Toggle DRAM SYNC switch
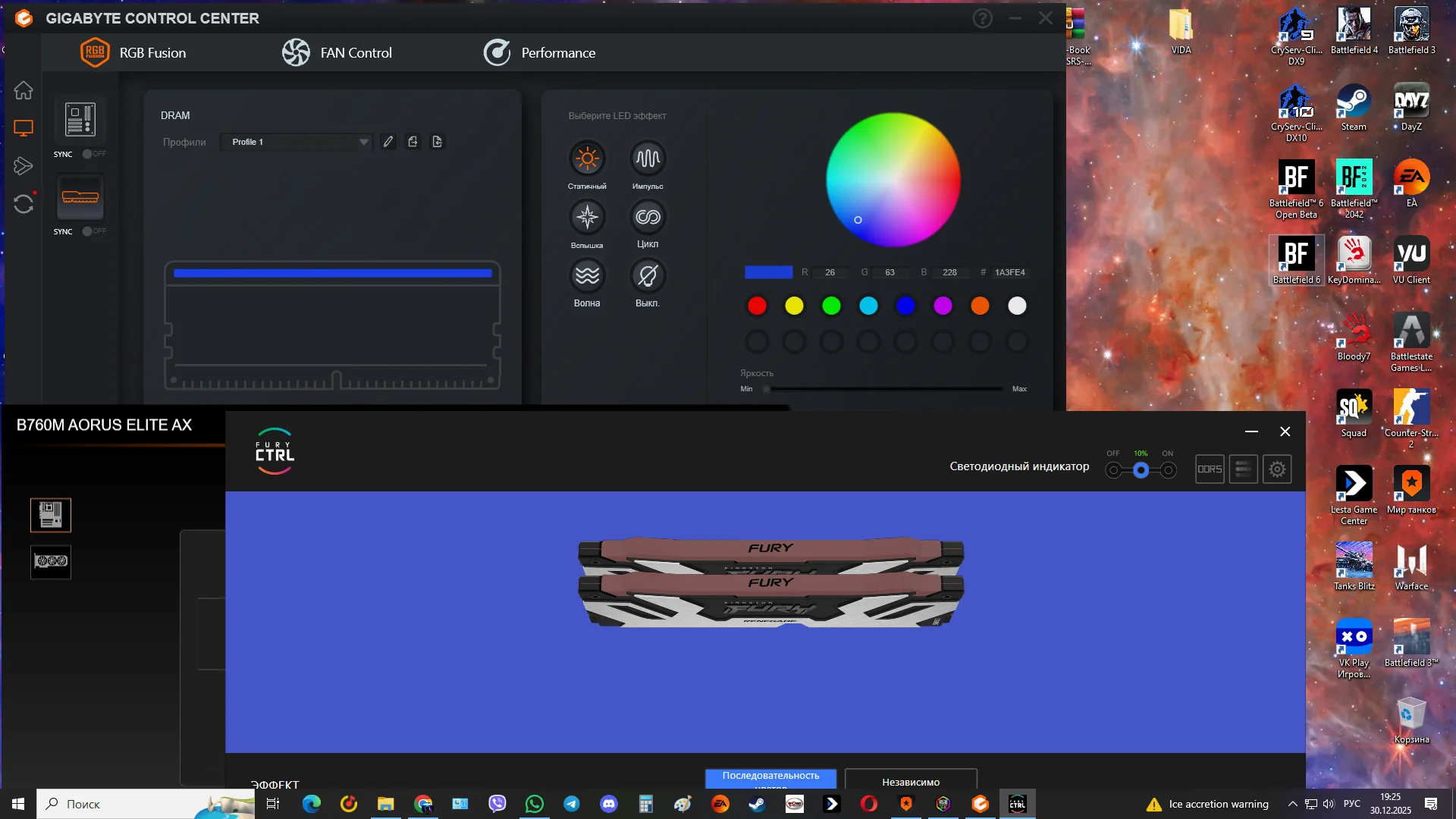Viewport: 1456px width, 819px height. click(93, 231)
